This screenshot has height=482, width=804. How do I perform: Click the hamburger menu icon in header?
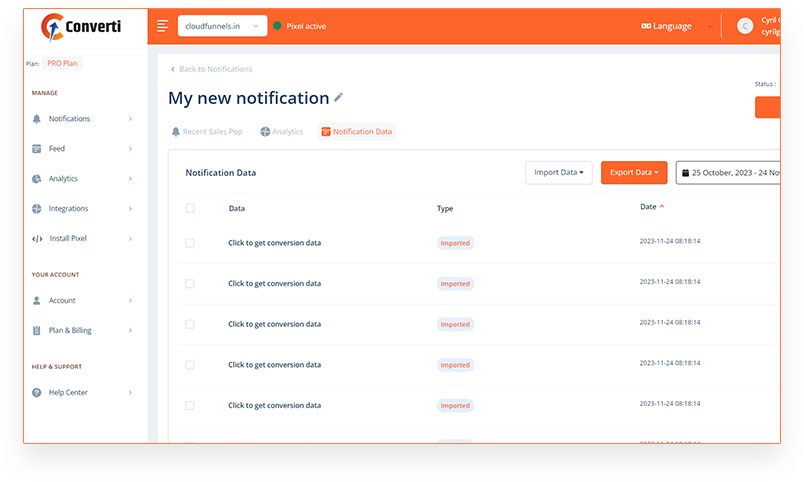(x=163, y=26)
